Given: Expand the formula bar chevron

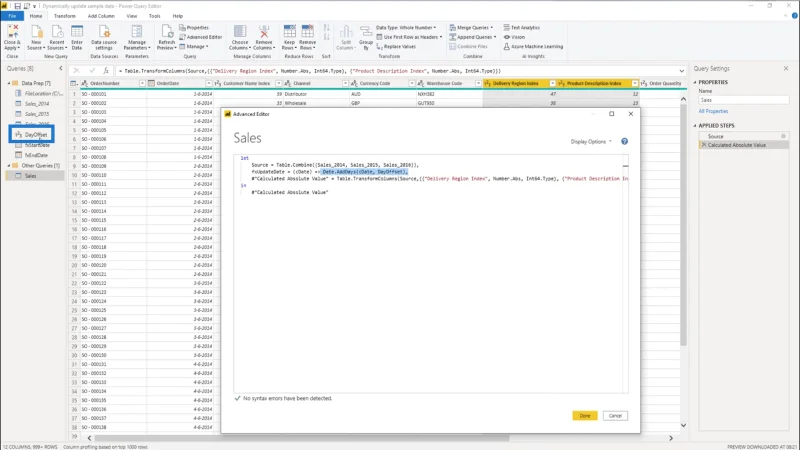Looking at the screenshot, I should pos(682,71).
